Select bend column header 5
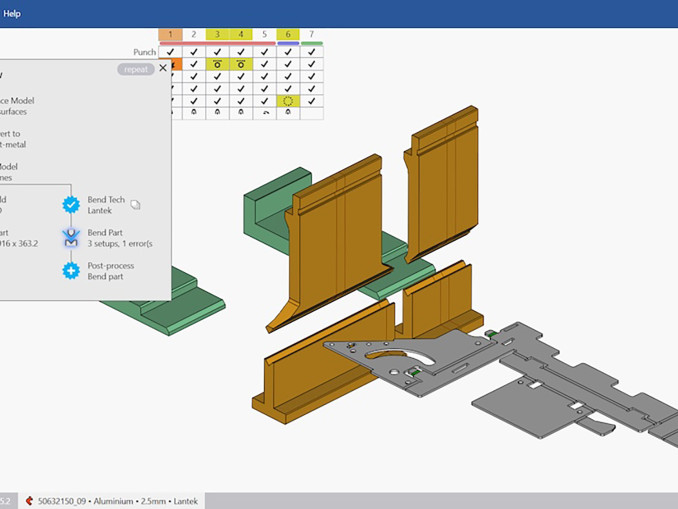This screenshot has height=509, width=678. point(264,34)
